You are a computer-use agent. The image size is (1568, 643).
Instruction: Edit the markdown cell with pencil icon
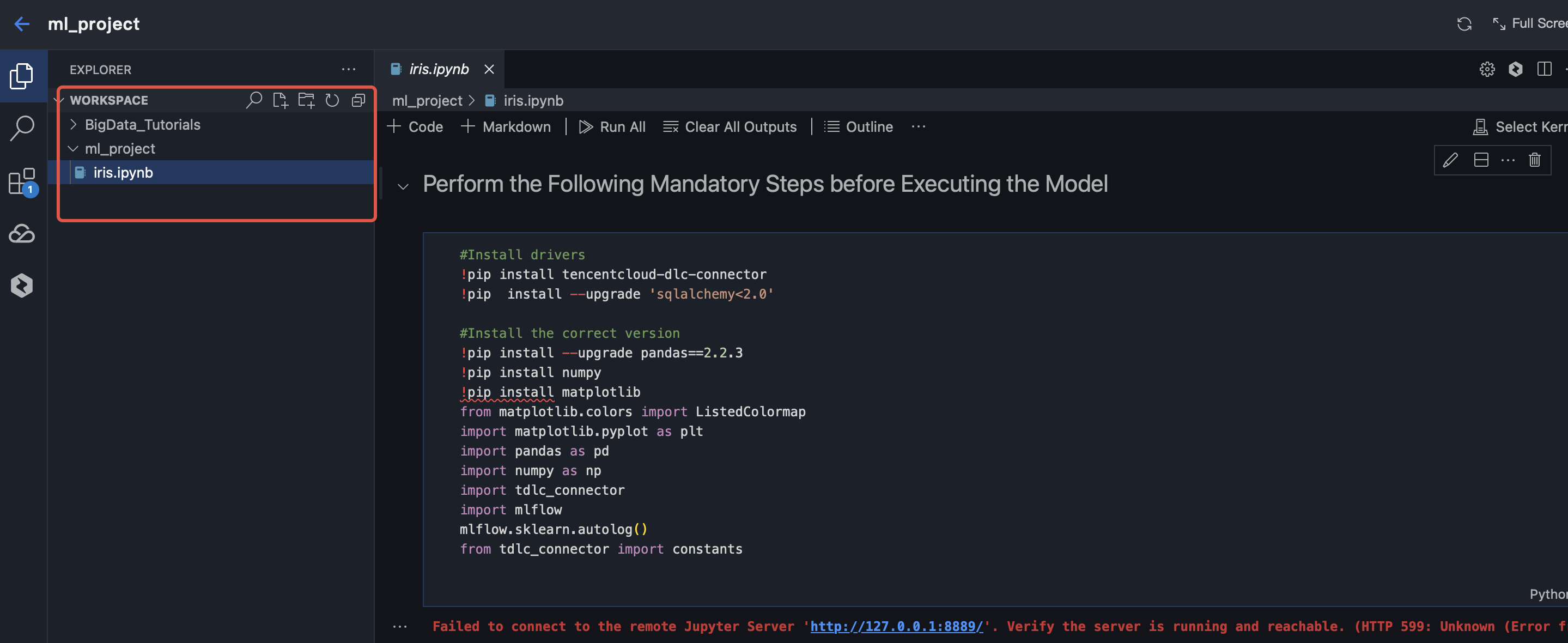1450,160
